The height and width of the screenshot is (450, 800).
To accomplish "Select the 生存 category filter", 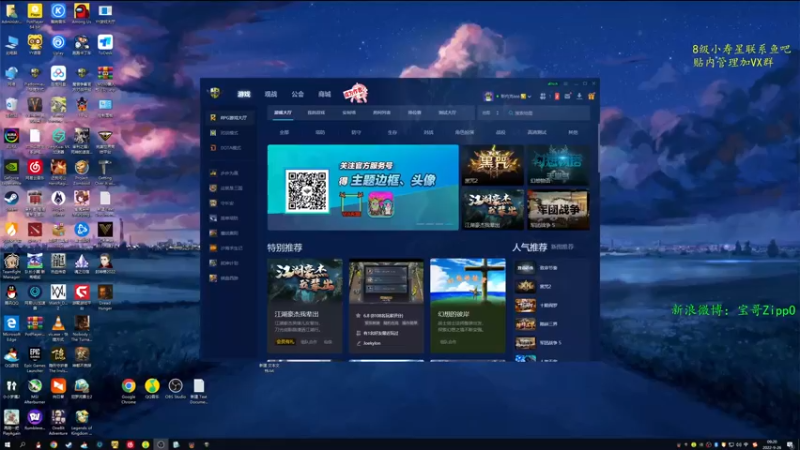I will tap(392, 133).
